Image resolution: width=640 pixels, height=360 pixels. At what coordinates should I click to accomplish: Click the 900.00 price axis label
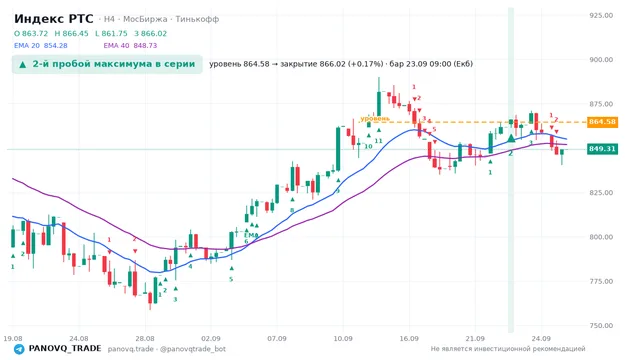click(601, 60)
